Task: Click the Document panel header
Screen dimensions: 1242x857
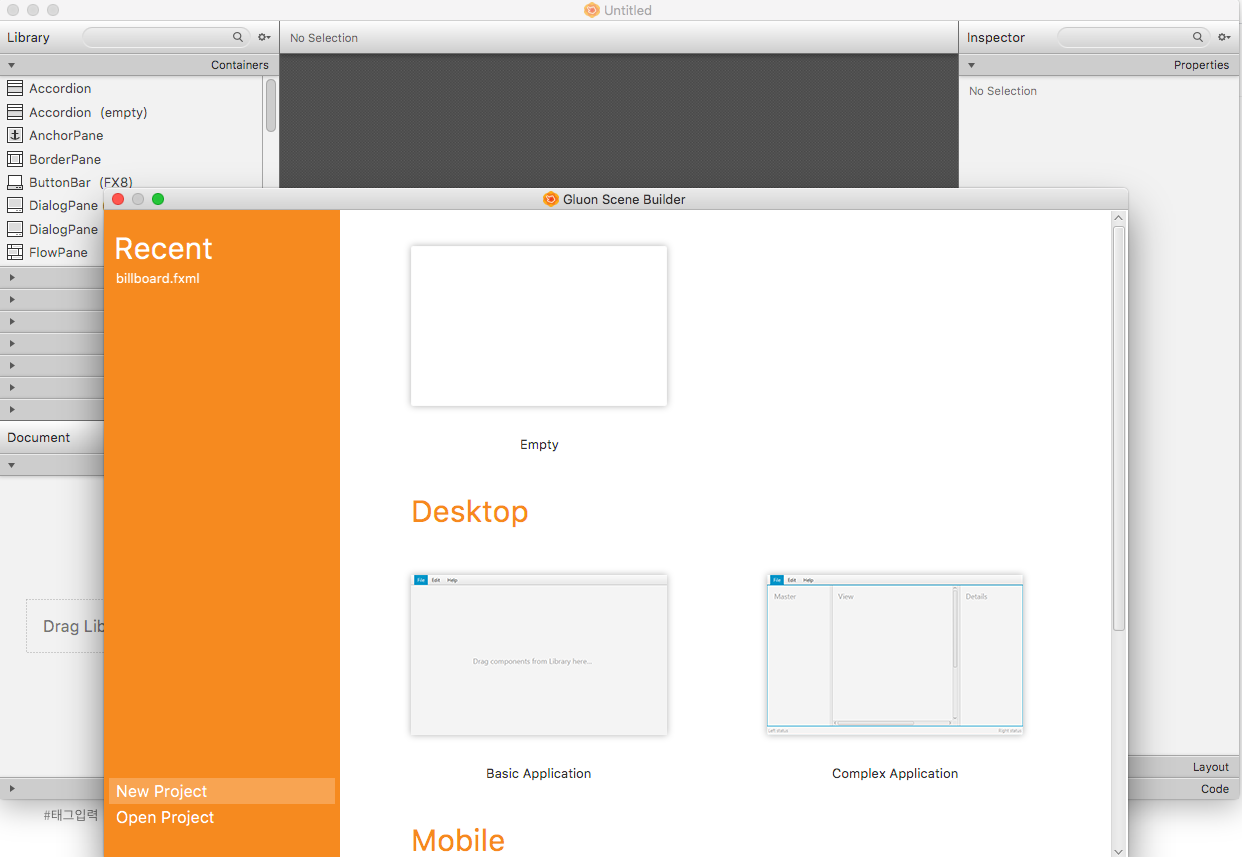Action: (52, 438)
